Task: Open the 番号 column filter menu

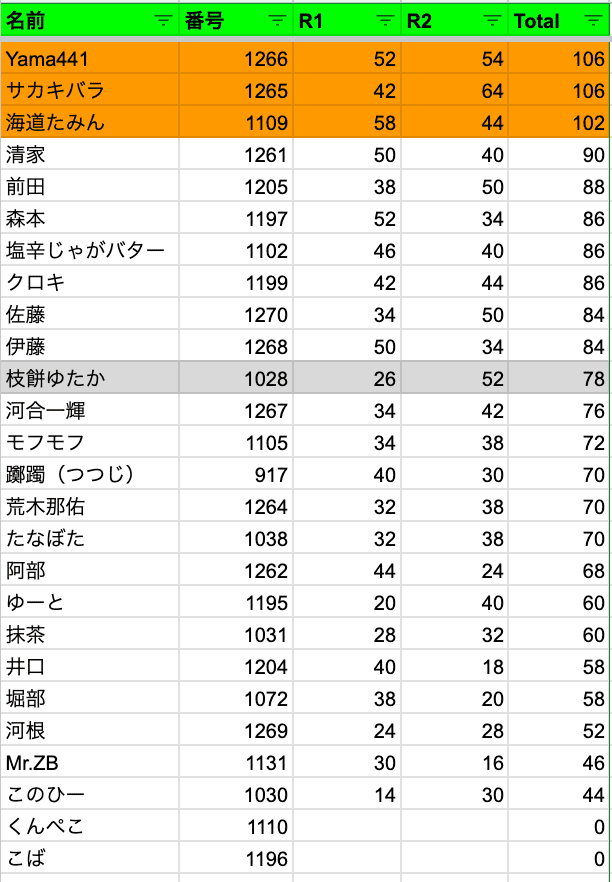Action: click(277, 21)
